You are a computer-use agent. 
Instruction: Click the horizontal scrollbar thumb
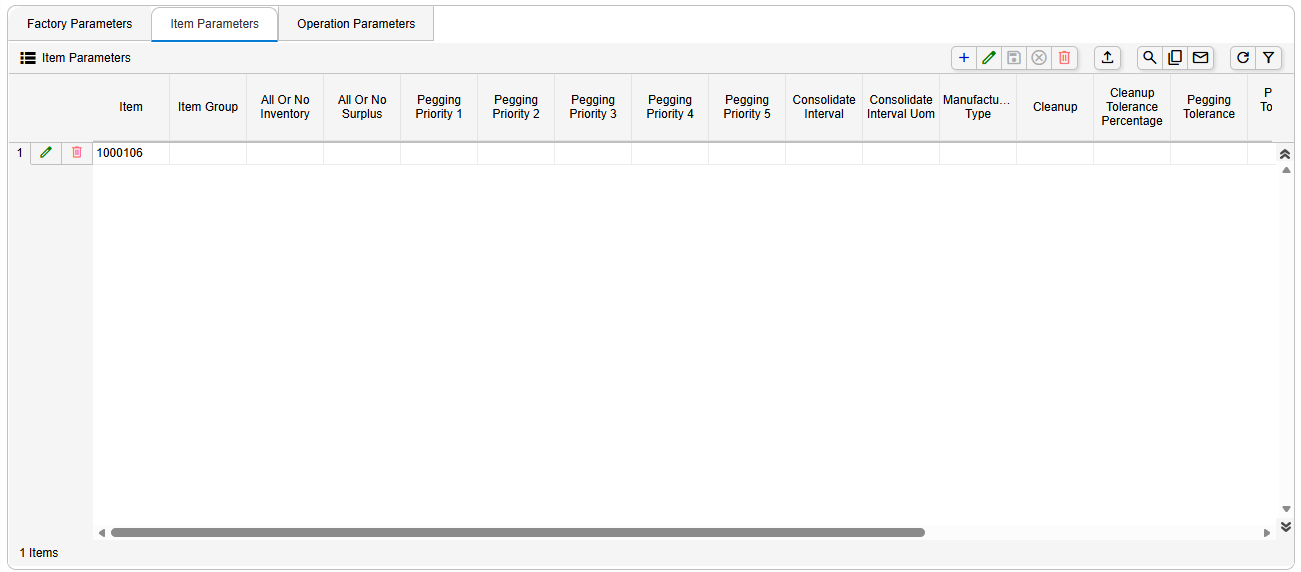(517, 533)
